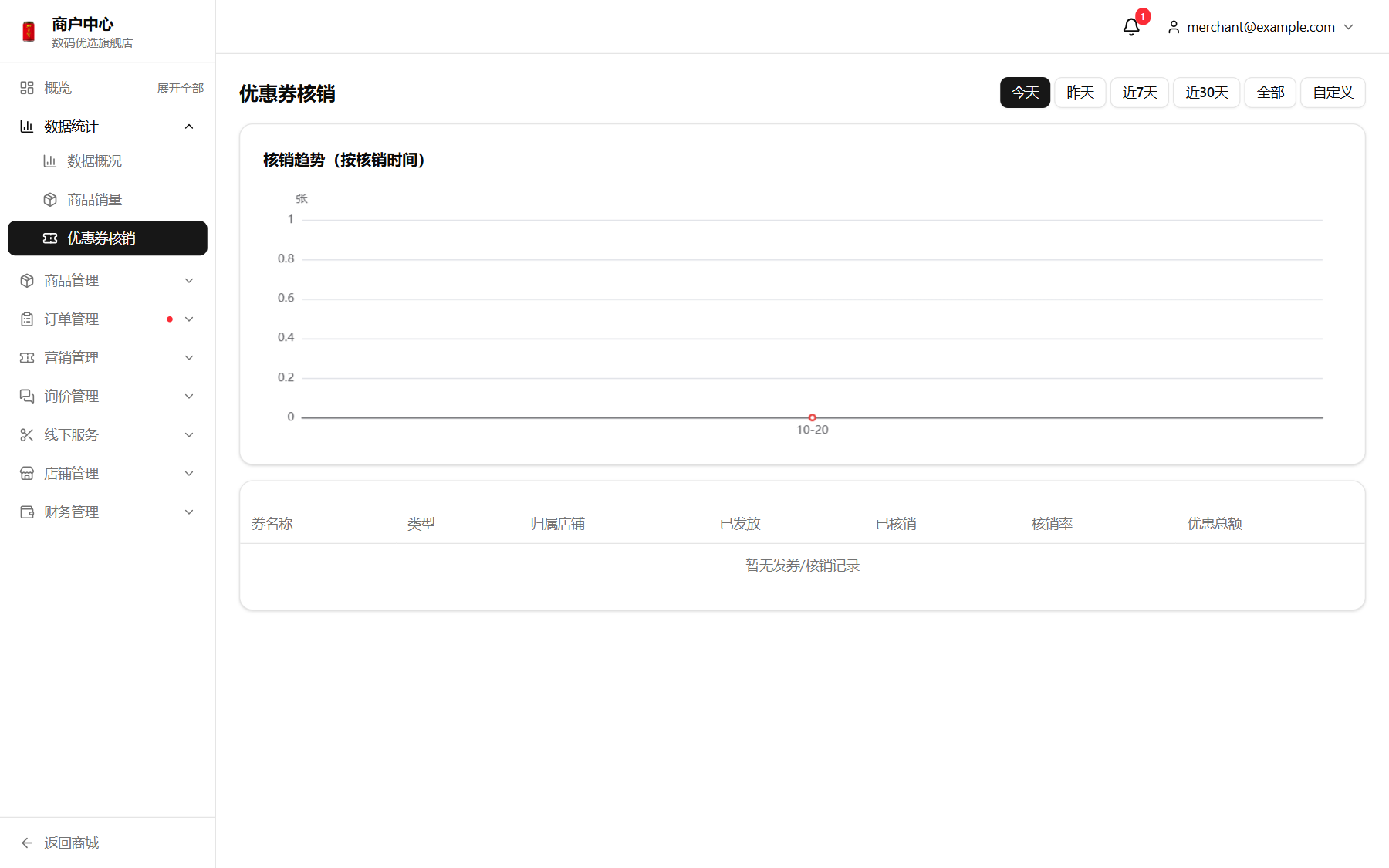Collapse the 数据统计 section chevron
Viewport: 1389px width, 868px height.
[189, 127]
